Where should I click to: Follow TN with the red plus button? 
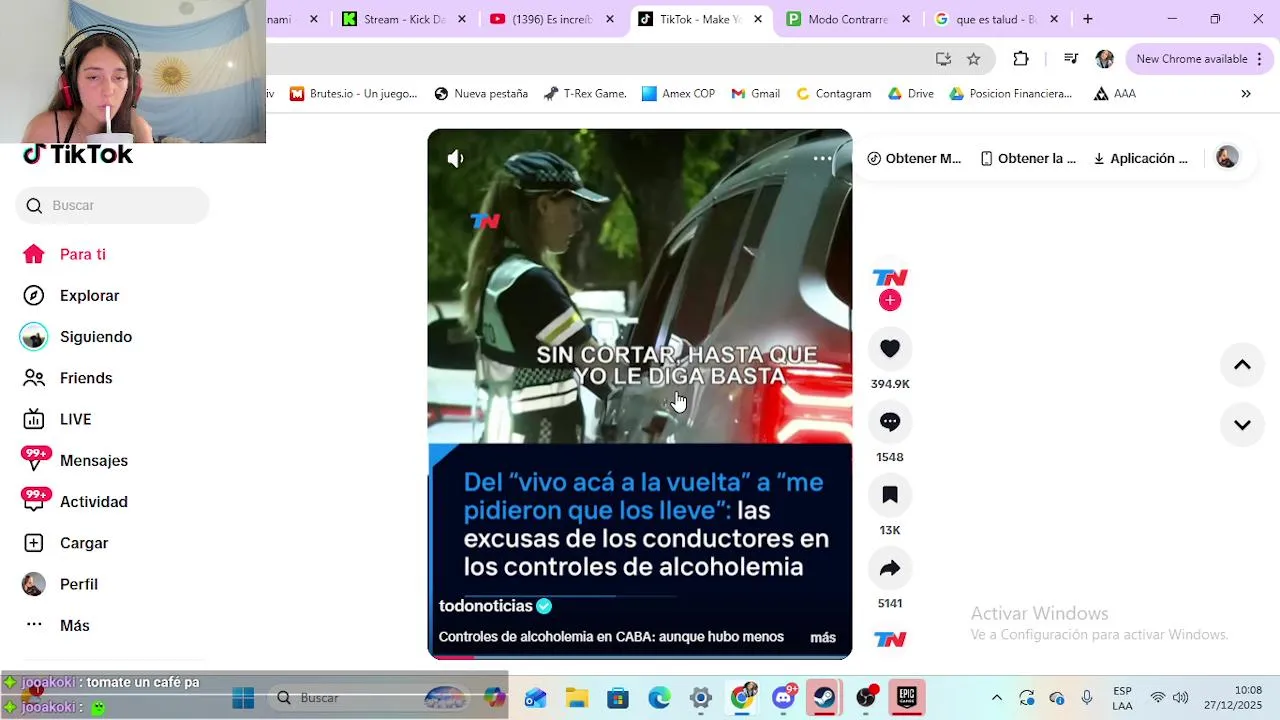(x=890, y=300)
